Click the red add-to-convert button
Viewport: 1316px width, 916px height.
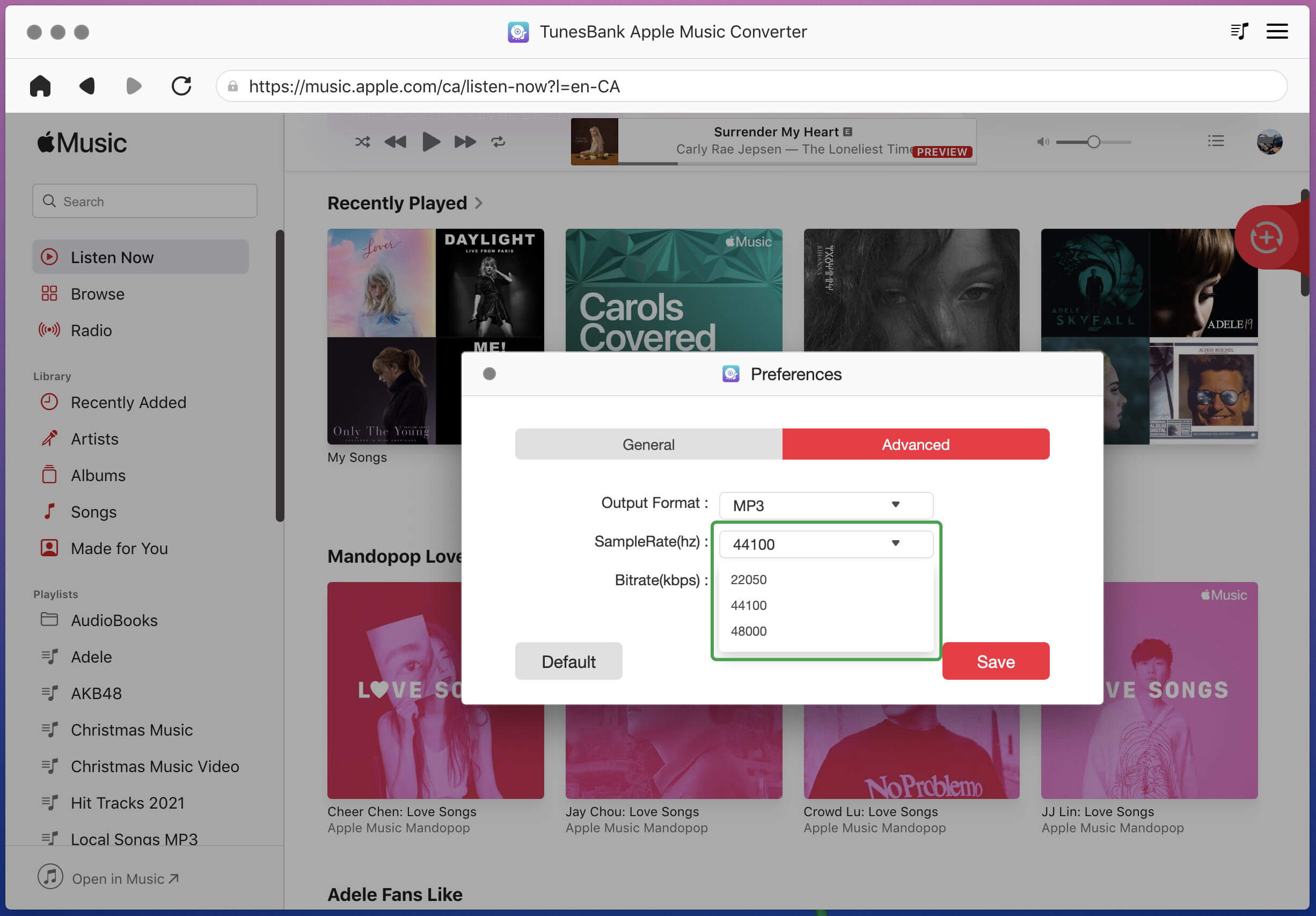1266,237
